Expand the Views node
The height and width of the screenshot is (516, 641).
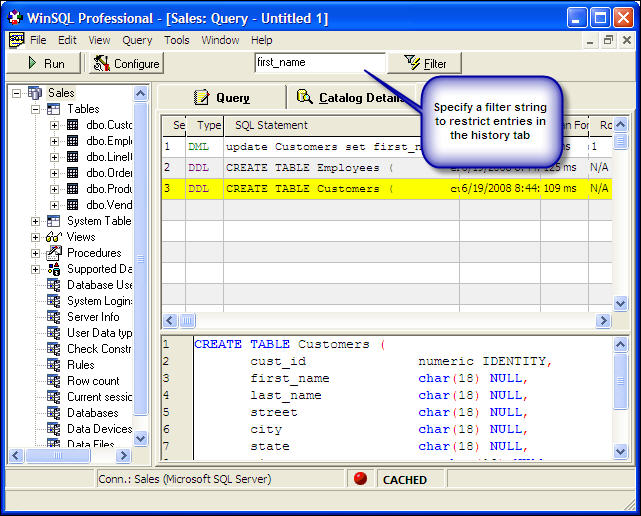point(36,238)
